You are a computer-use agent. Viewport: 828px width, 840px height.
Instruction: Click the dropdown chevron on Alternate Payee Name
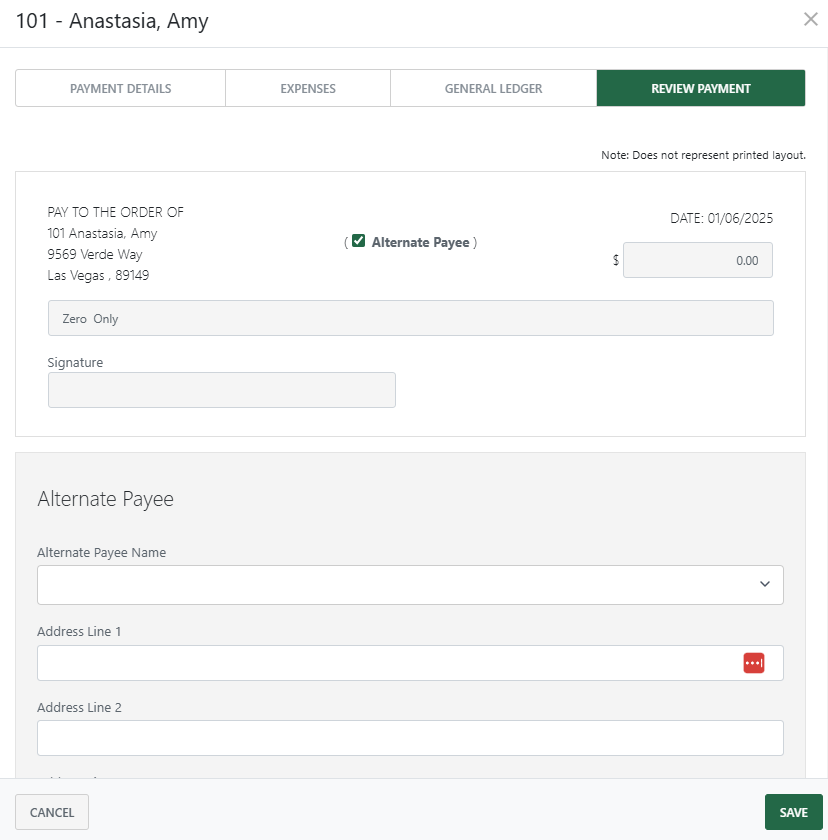[765, 584]
